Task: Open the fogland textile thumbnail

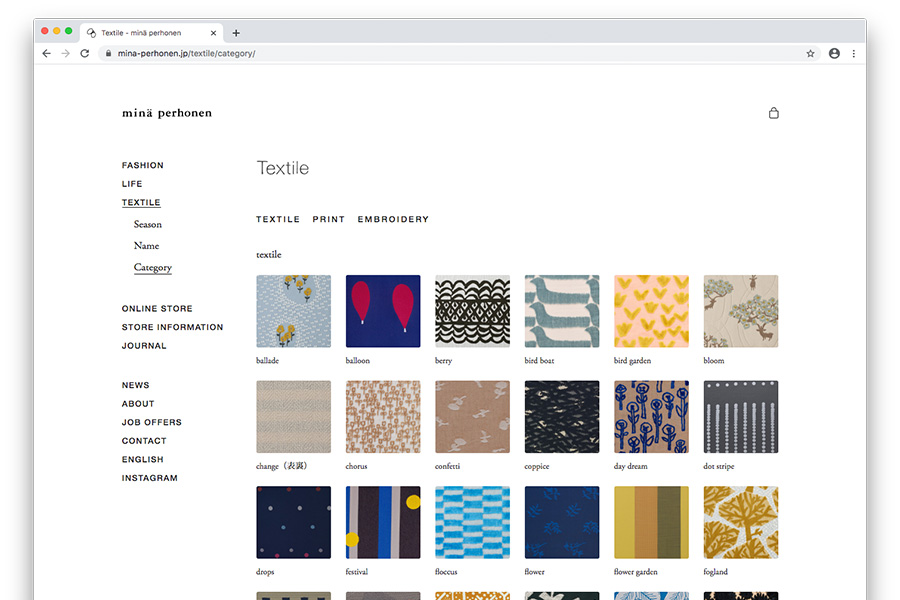Action: pyautogui.click(x=741, y=522)
